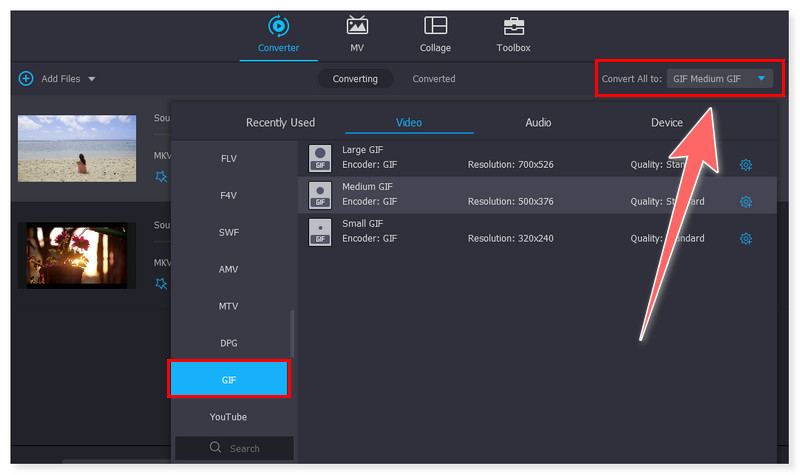
Task: Click the Add Files plus icon
Action: click(26, 78)
